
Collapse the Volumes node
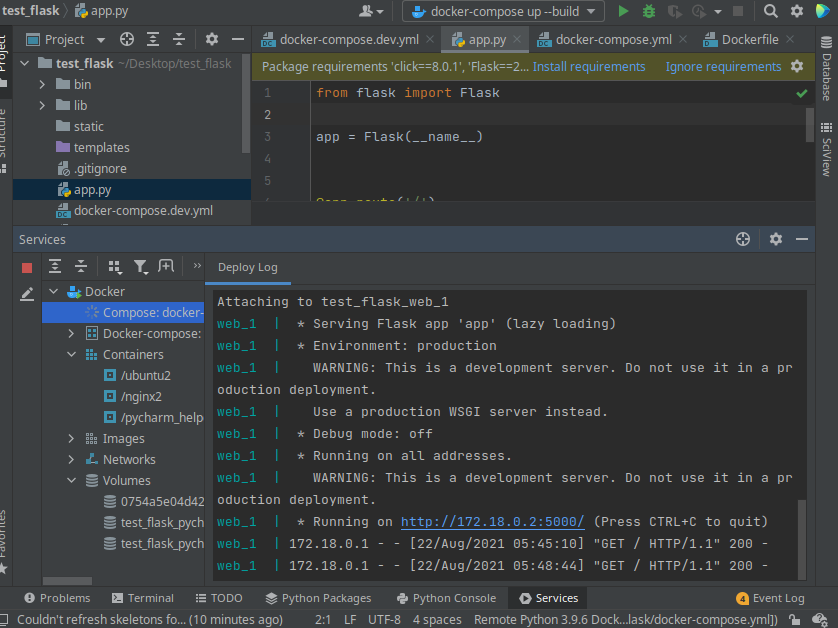point(72,480)
